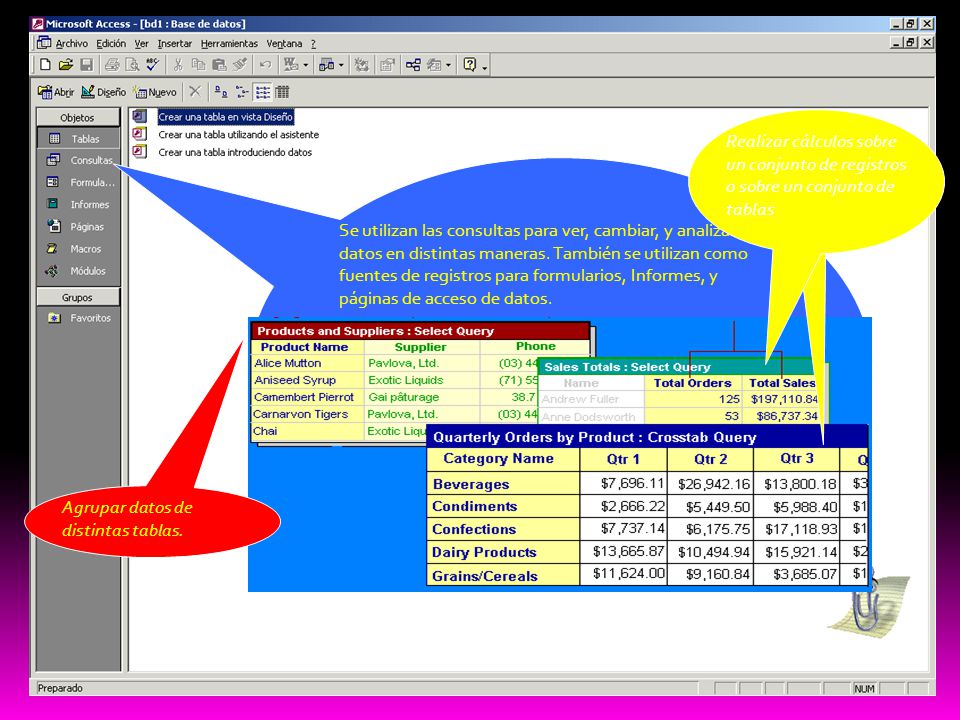960x720 pixels.
Task: Open the Ver menu
Action: point(141,43)
